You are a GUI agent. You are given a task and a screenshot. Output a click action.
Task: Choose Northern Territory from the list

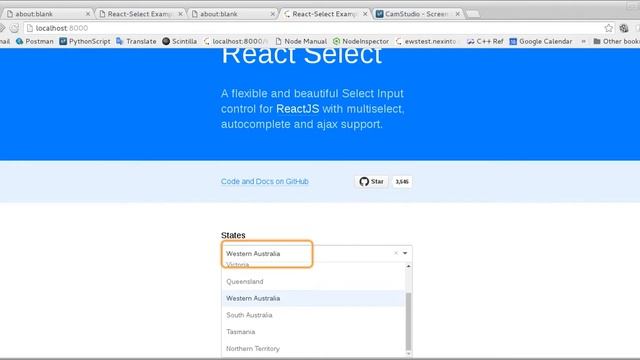(313, 349)
